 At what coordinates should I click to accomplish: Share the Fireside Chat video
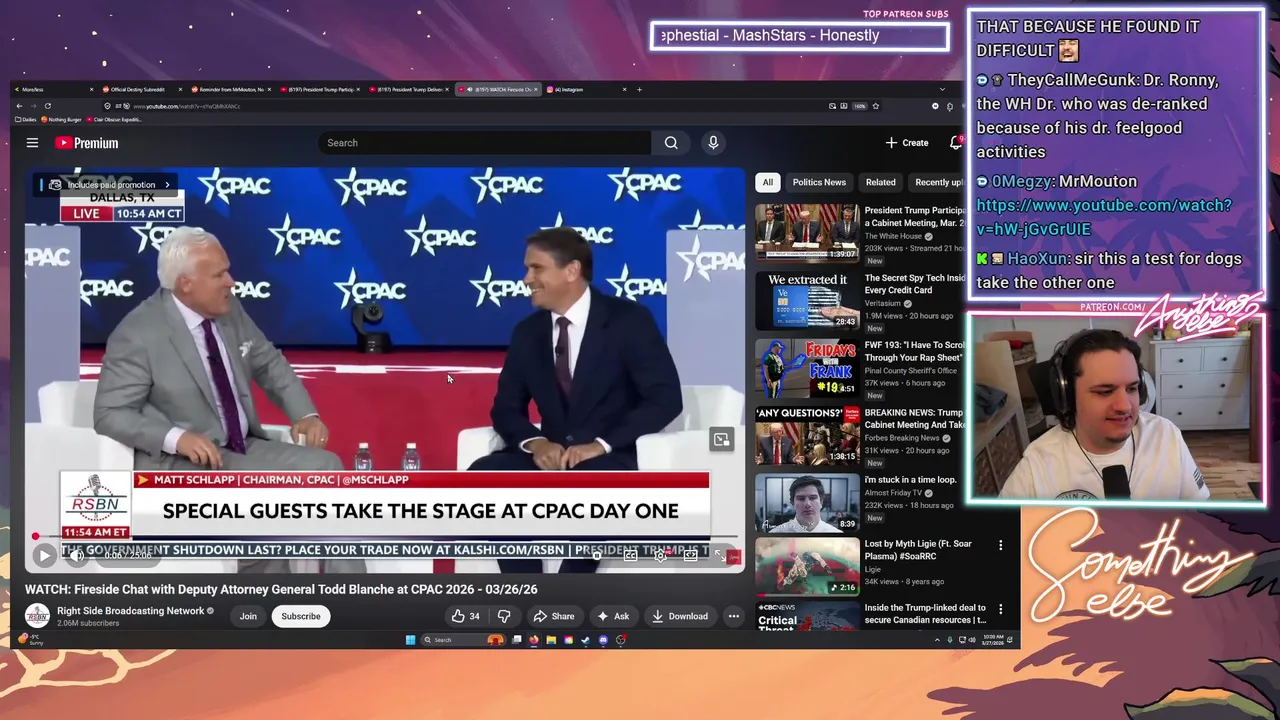554,616
